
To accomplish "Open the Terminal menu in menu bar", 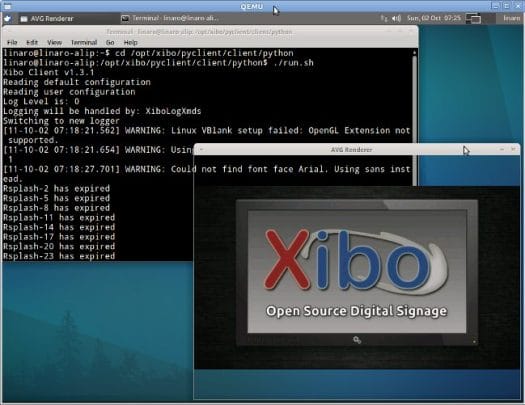I will pyautogui.click(x=84, y=43).
